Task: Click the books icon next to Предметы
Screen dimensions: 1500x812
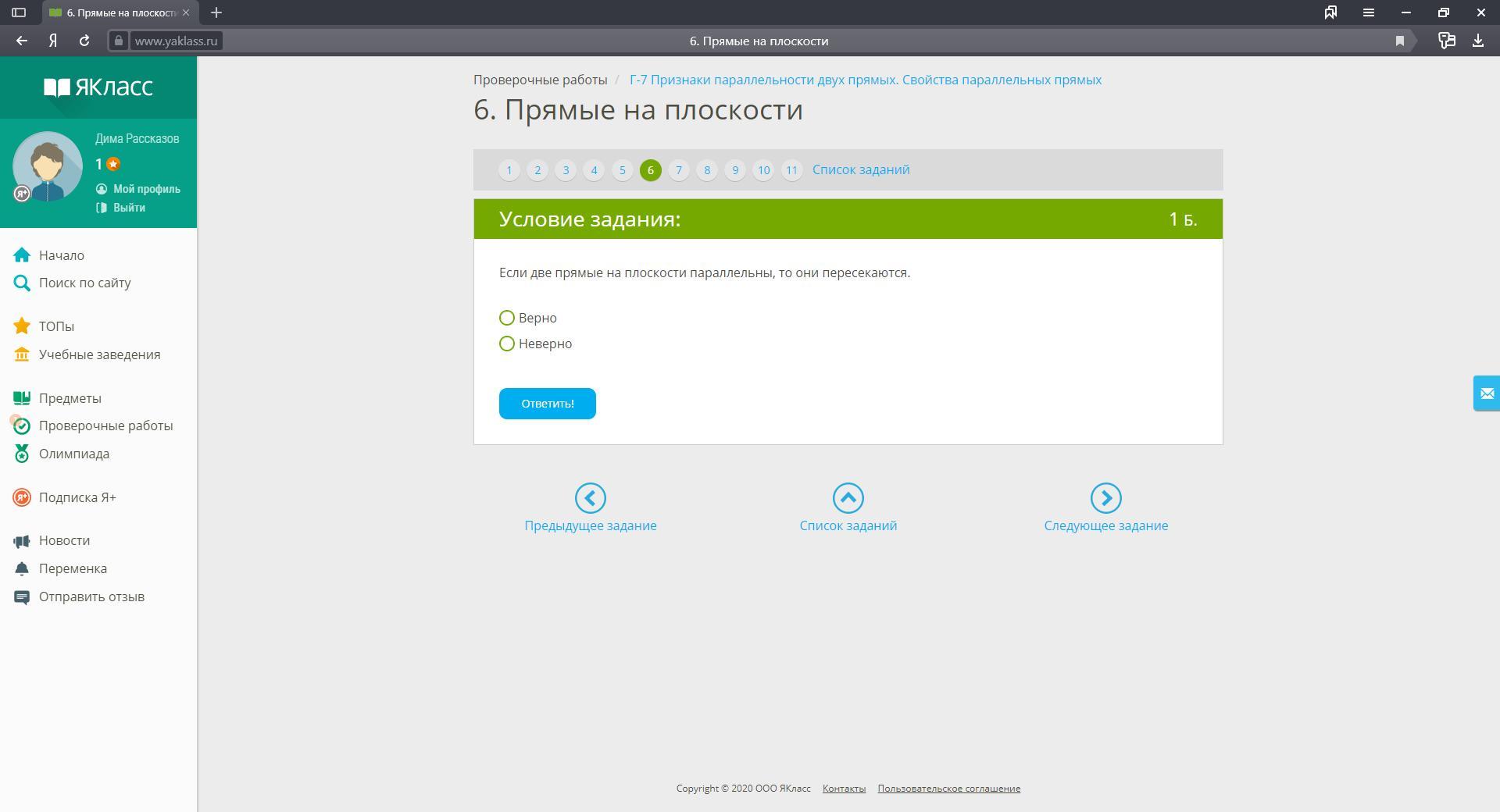Action: pos(22,398)
